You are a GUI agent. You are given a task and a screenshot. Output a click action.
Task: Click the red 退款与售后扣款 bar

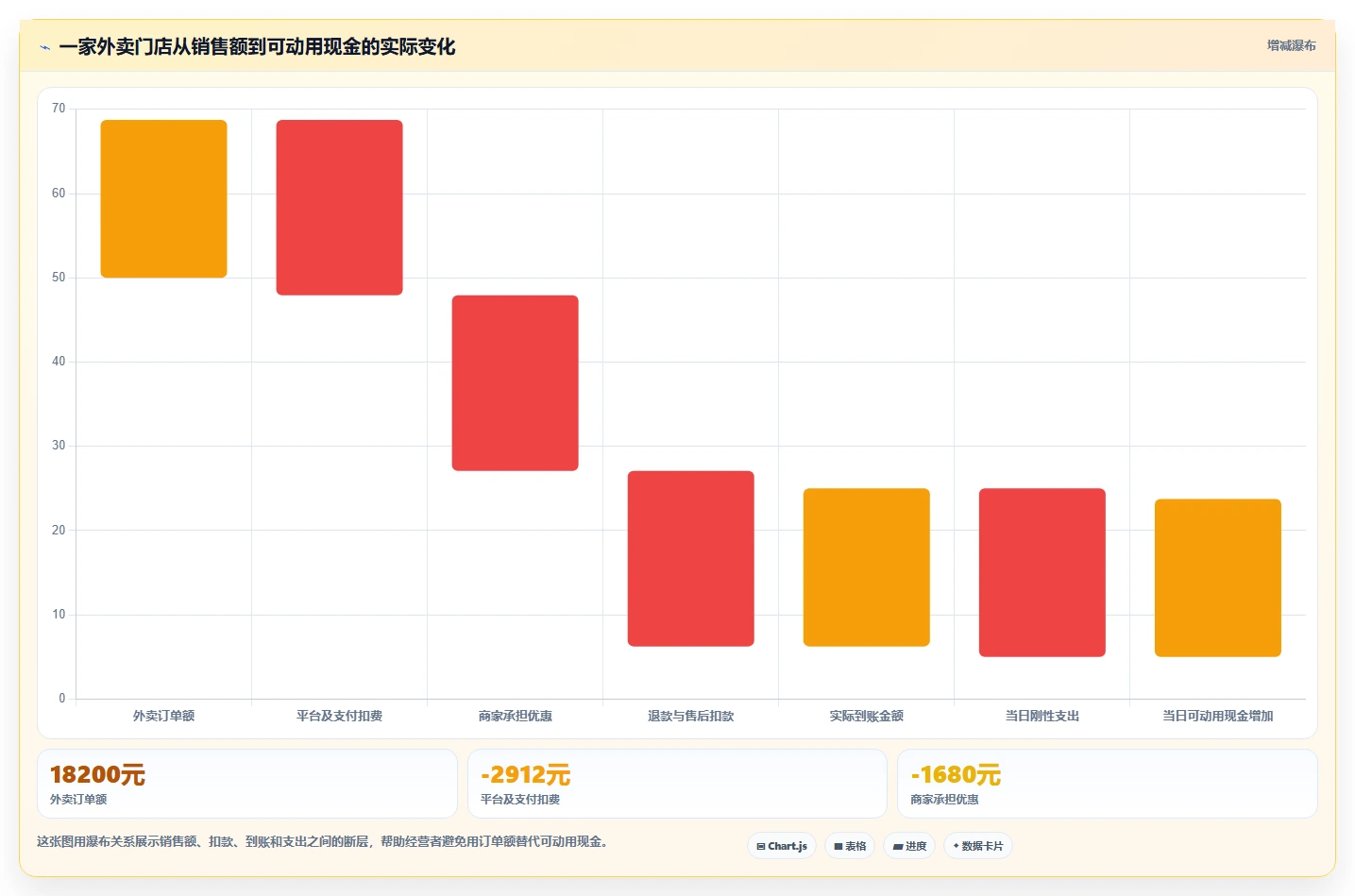(x=691, y=559)
